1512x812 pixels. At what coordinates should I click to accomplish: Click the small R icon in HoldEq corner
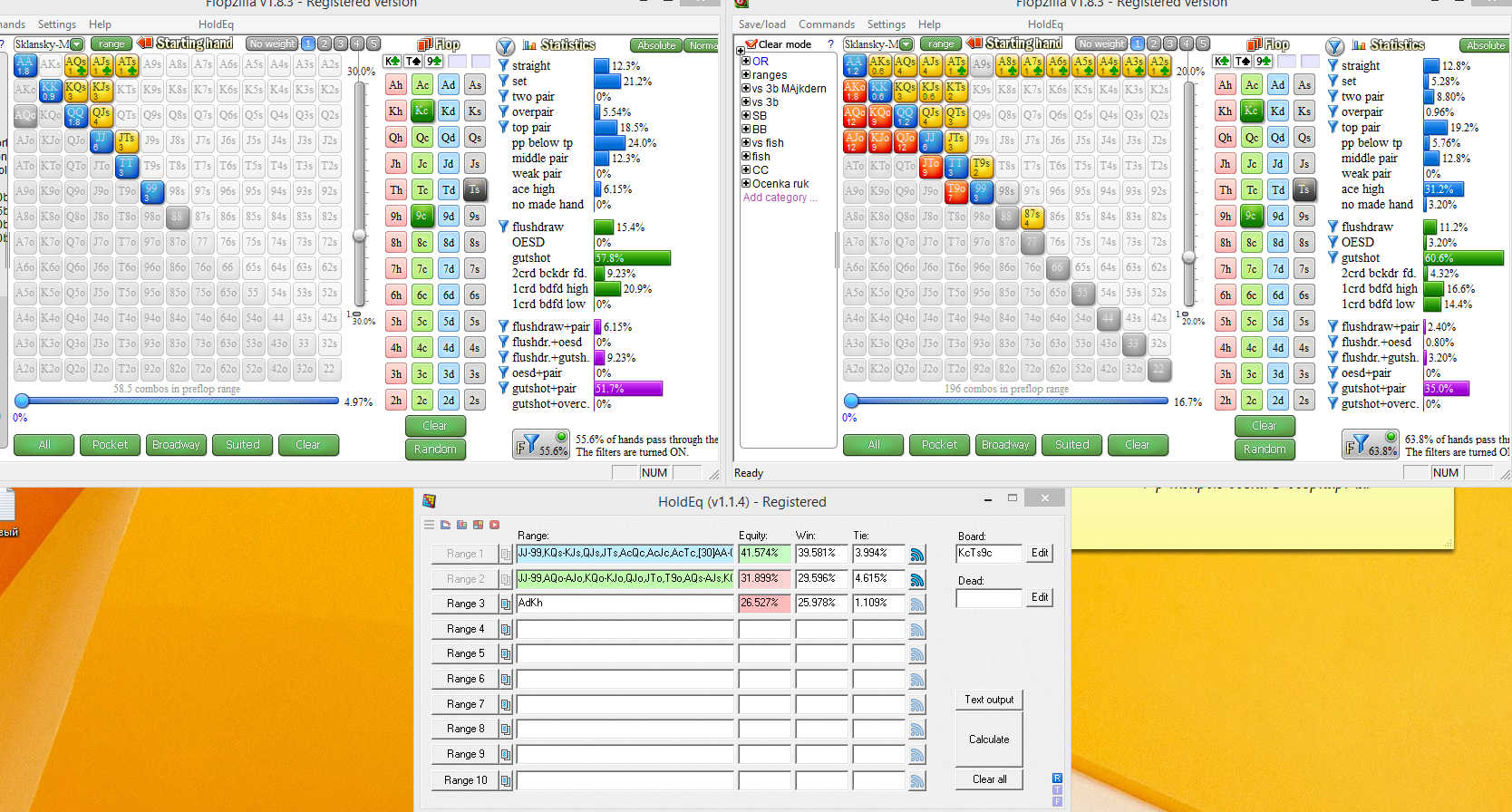point(1057,778)
